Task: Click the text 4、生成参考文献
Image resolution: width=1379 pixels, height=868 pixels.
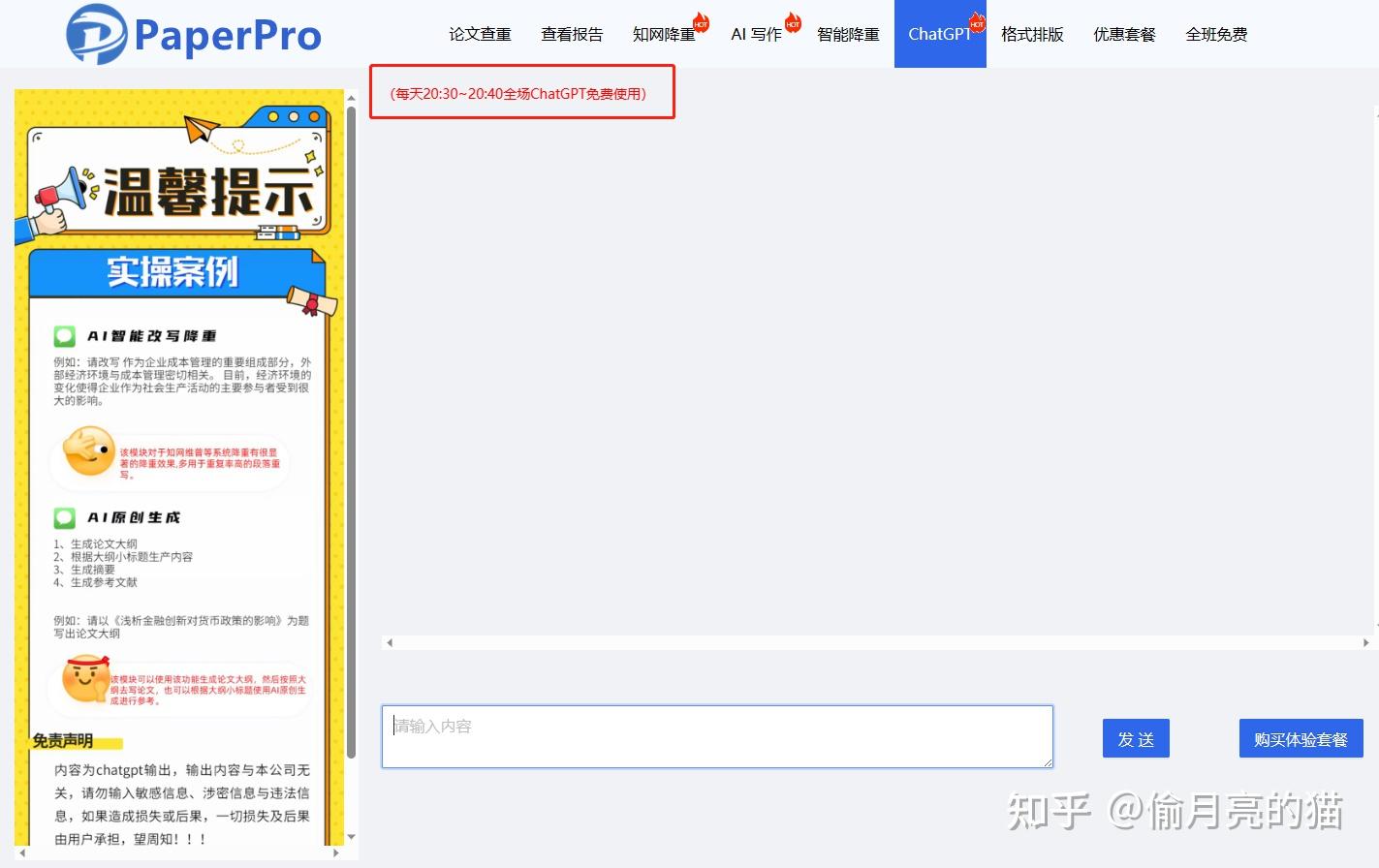Action: click(95, 582)
